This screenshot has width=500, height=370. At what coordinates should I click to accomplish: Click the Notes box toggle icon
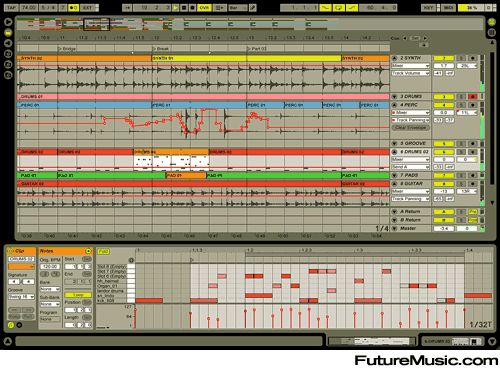[x=88, y=251]
